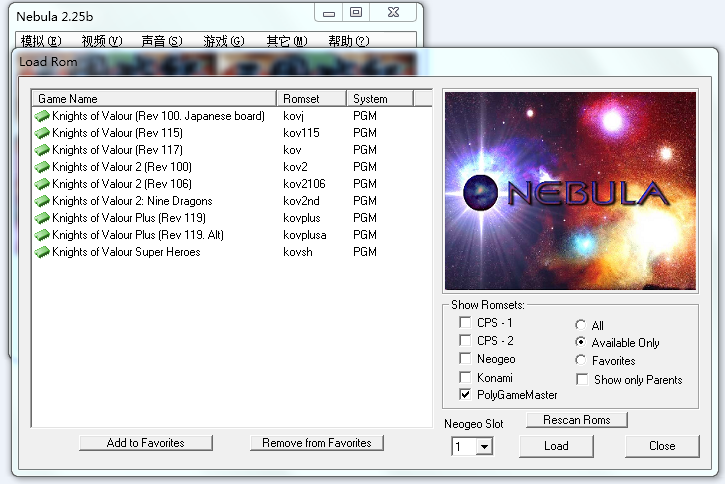
Task: Open the 视频(V) menu in Nebula window
Action: (x=102, y=41)
